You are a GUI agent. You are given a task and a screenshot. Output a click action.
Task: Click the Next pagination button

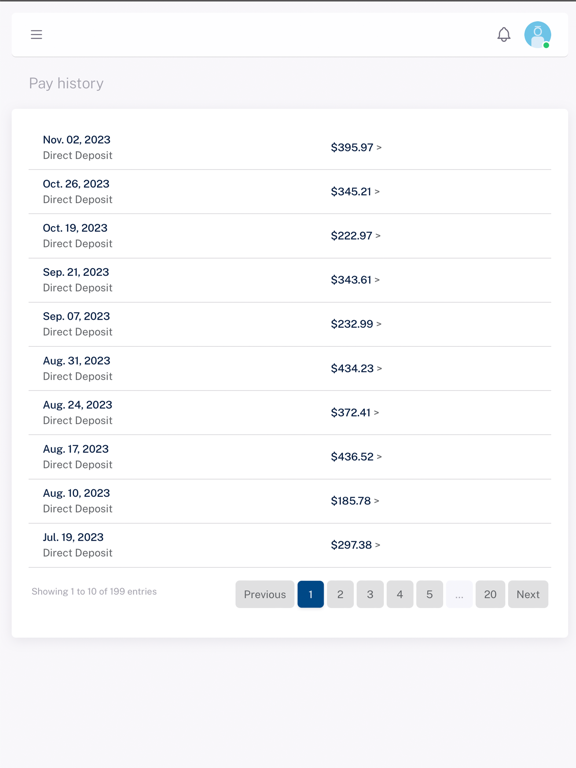[528, 594]
